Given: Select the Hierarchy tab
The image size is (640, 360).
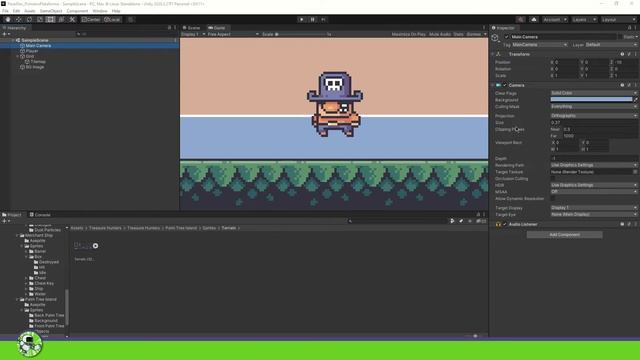Looking at the screenshot, I should [15, 28].
